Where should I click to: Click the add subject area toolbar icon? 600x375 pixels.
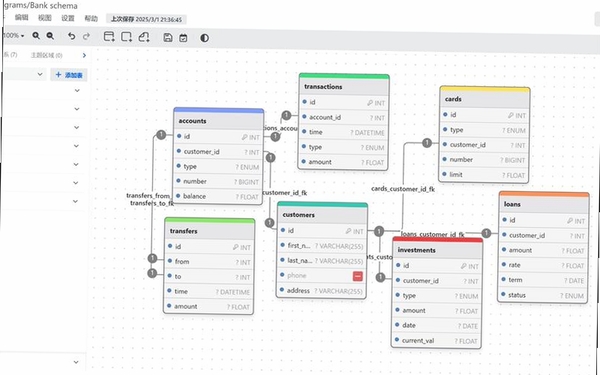tap(126, 37)
